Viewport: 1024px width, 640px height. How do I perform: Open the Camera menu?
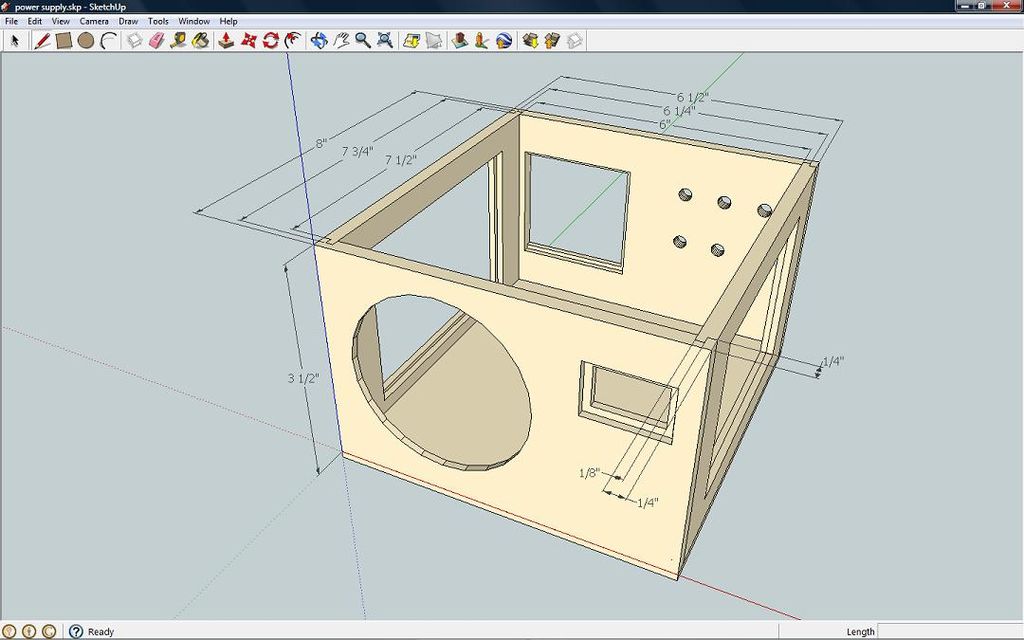93,20
